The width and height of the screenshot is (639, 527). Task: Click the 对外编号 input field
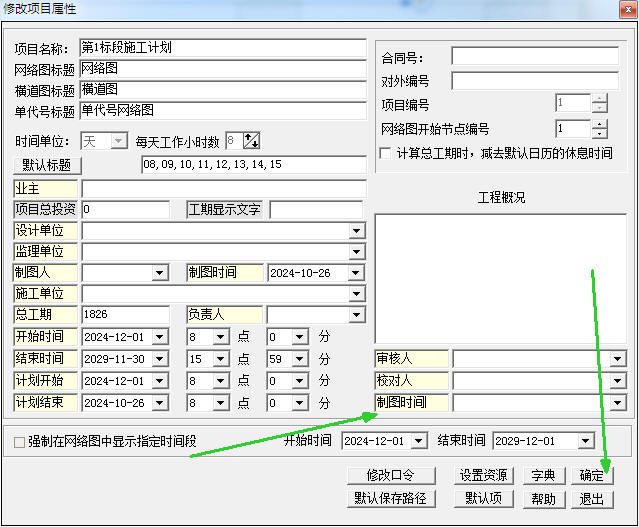pos(535,81)
